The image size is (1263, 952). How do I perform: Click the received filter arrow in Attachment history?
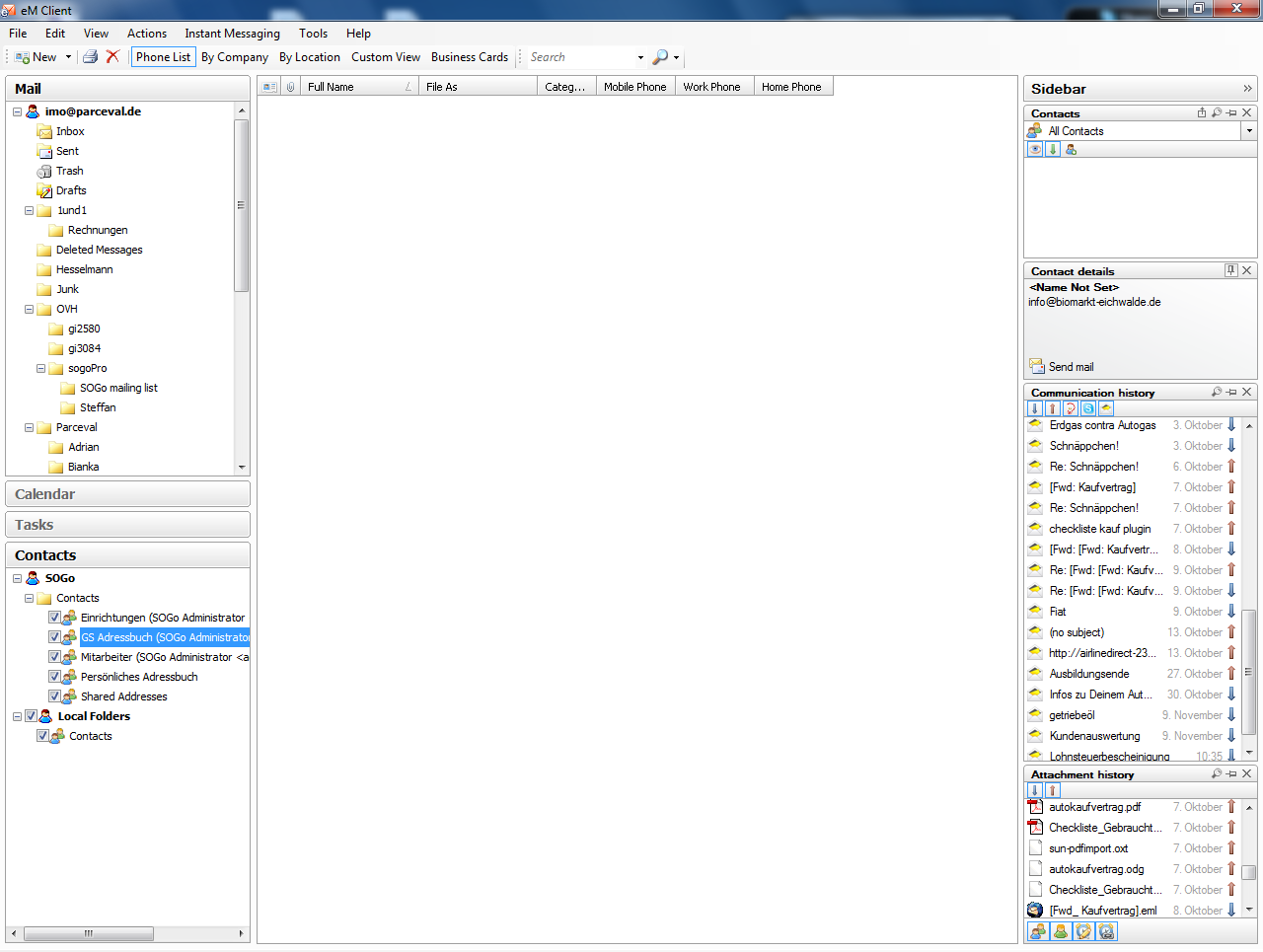pyautogui.click(x=1035, y=790)
